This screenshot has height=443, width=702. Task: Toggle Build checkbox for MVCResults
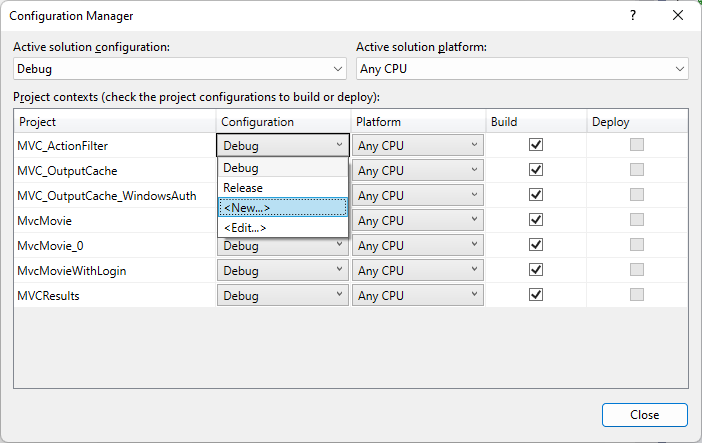[x=536, y=295]
